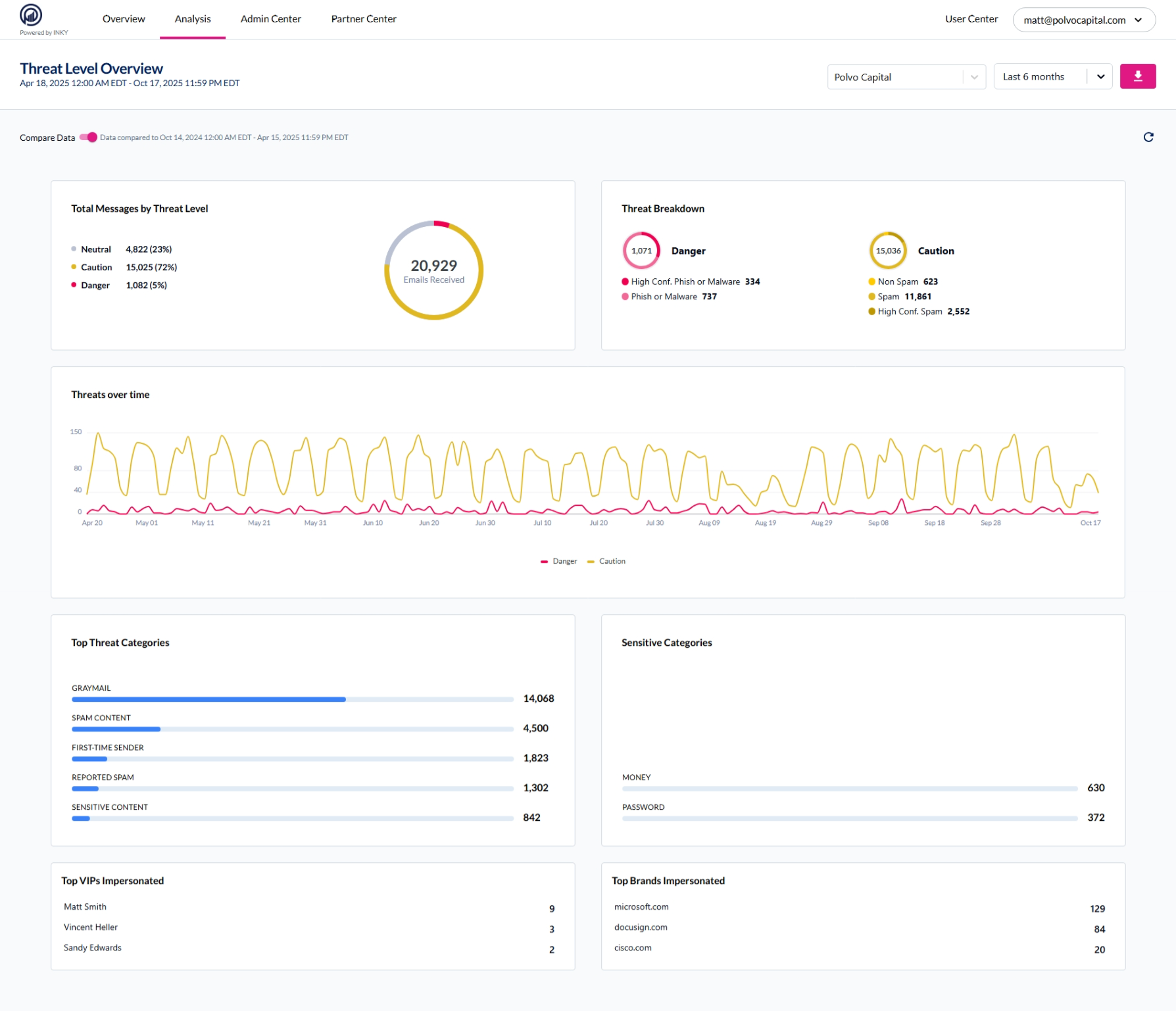Click the GRAYMAIL progress bar
Image resolution: width=1176 pixels, height=1011 pixels.
click(x=292, y=699)
